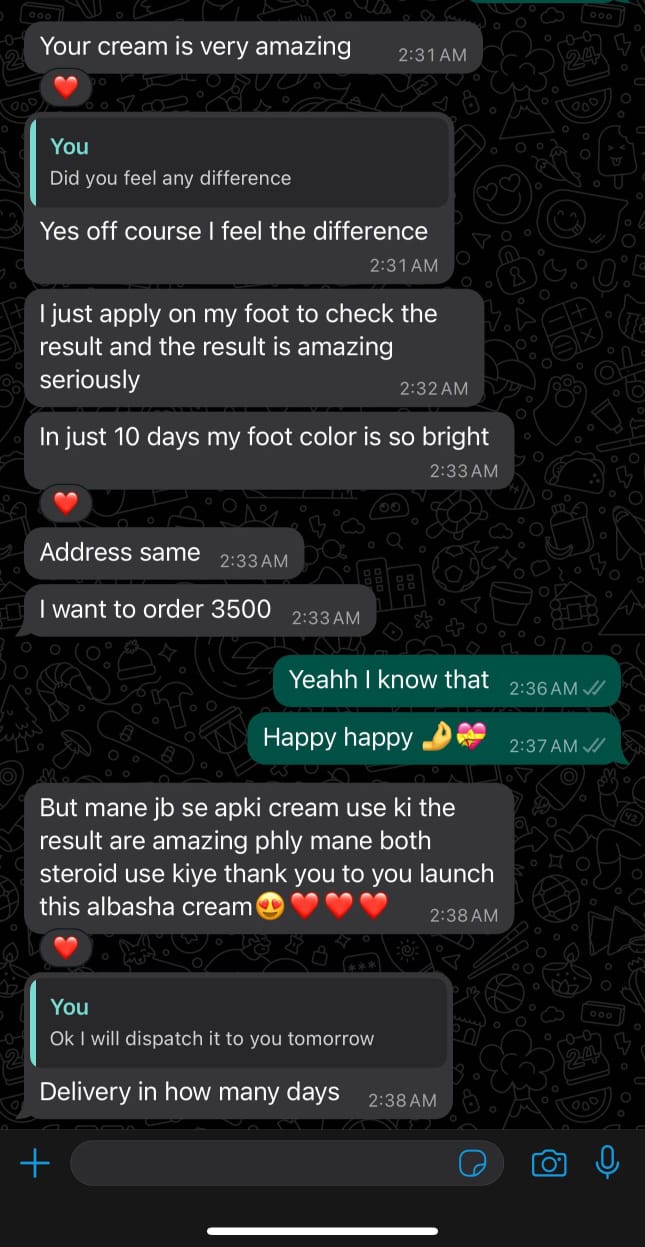The height and width of the screenshot is (1247, 645).
Task: Open the sticker picker icon
Action: [472, 1163]
